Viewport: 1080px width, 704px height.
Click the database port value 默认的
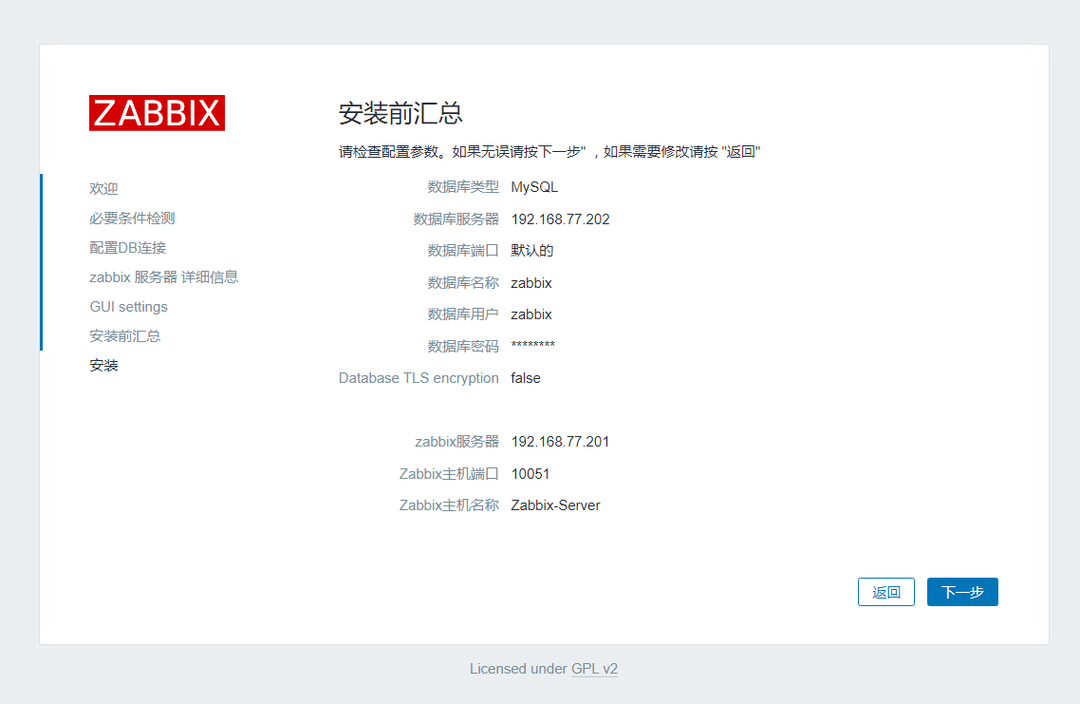point(532,251)
